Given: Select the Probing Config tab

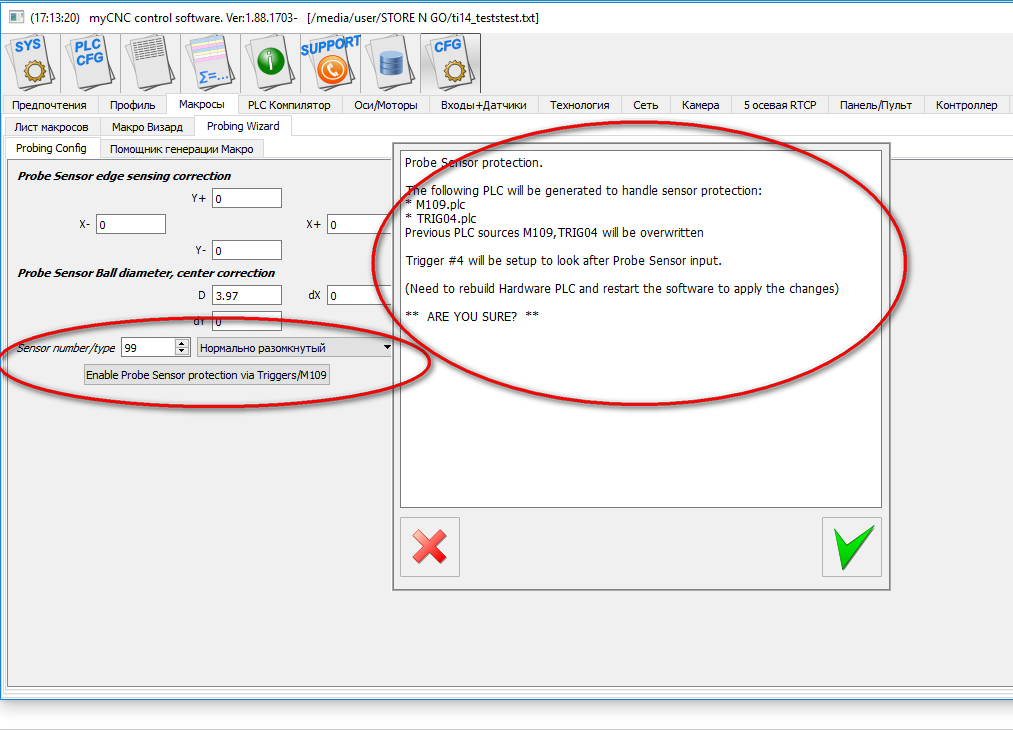Looking at the screenshot, I should pos(51,148).
